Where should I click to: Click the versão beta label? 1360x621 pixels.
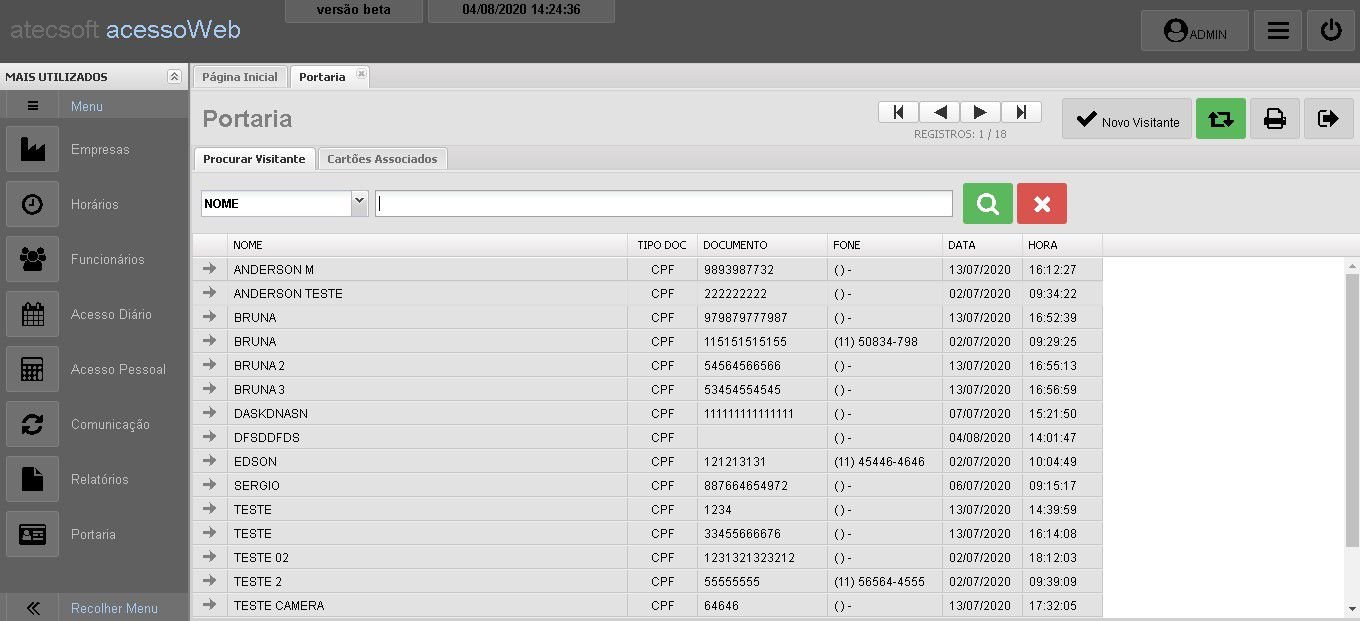[x=354, y=10]
